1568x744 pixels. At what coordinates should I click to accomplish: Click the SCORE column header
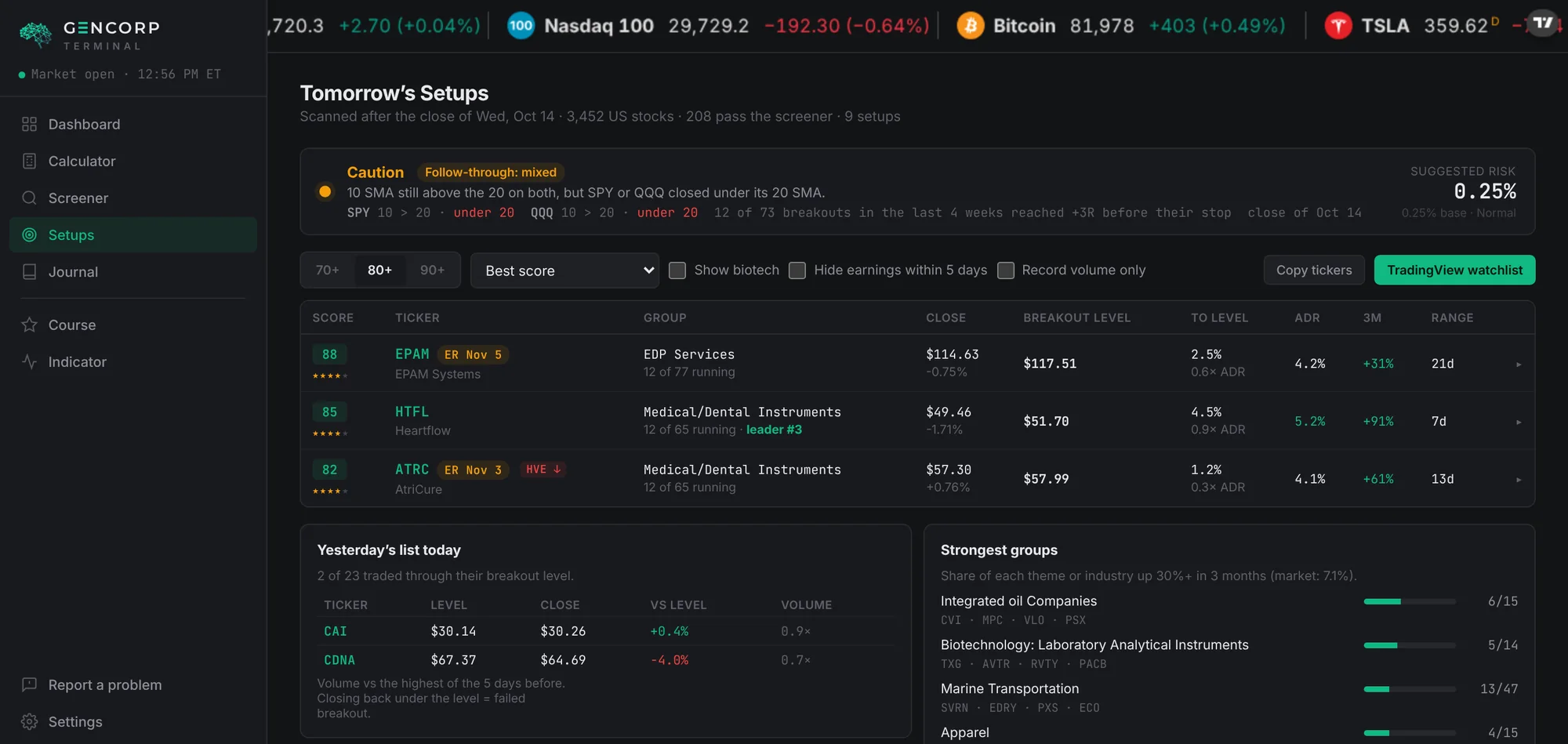[333, 318]
